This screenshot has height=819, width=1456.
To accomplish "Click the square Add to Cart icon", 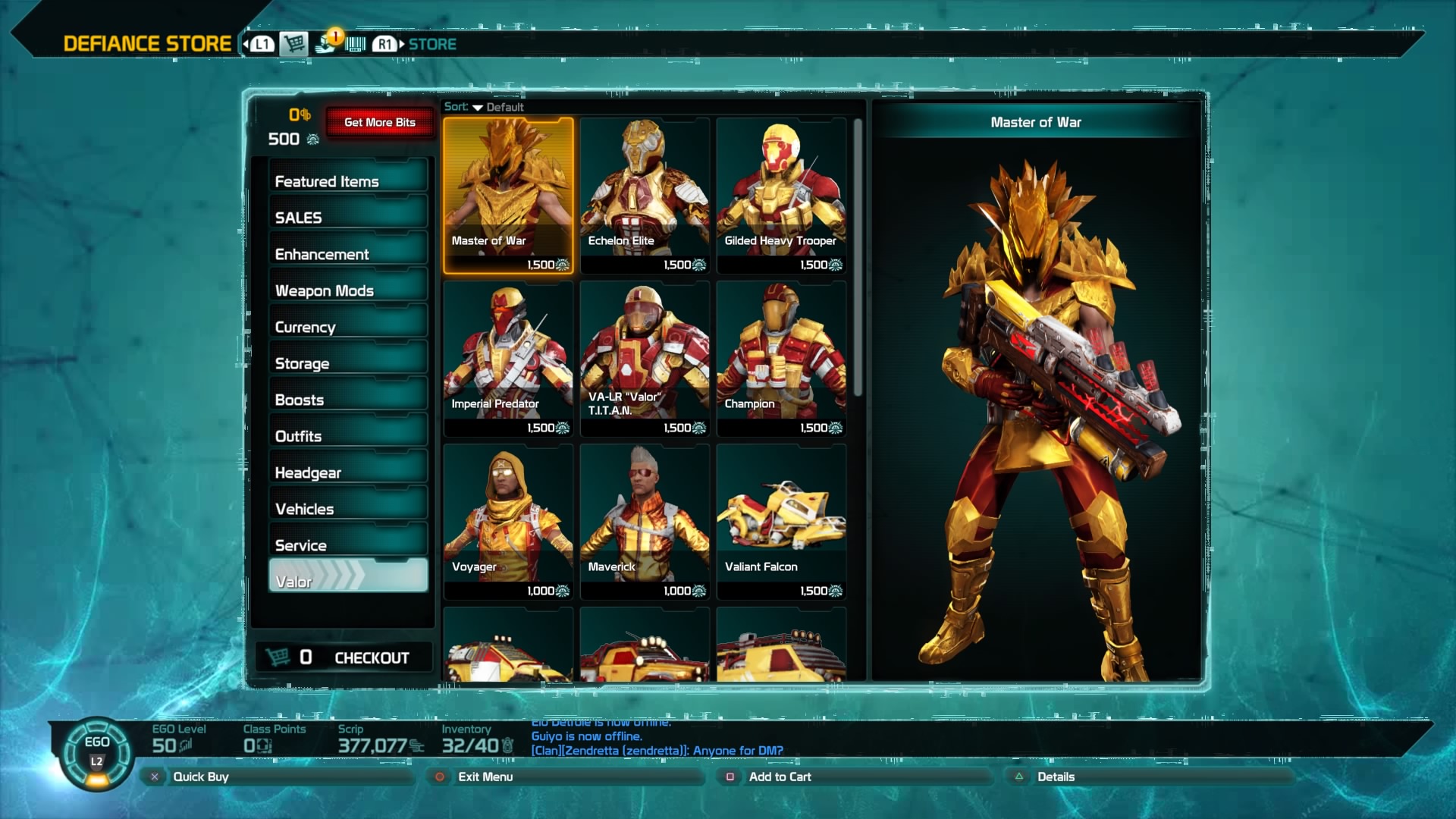I will tap(730, 777).
